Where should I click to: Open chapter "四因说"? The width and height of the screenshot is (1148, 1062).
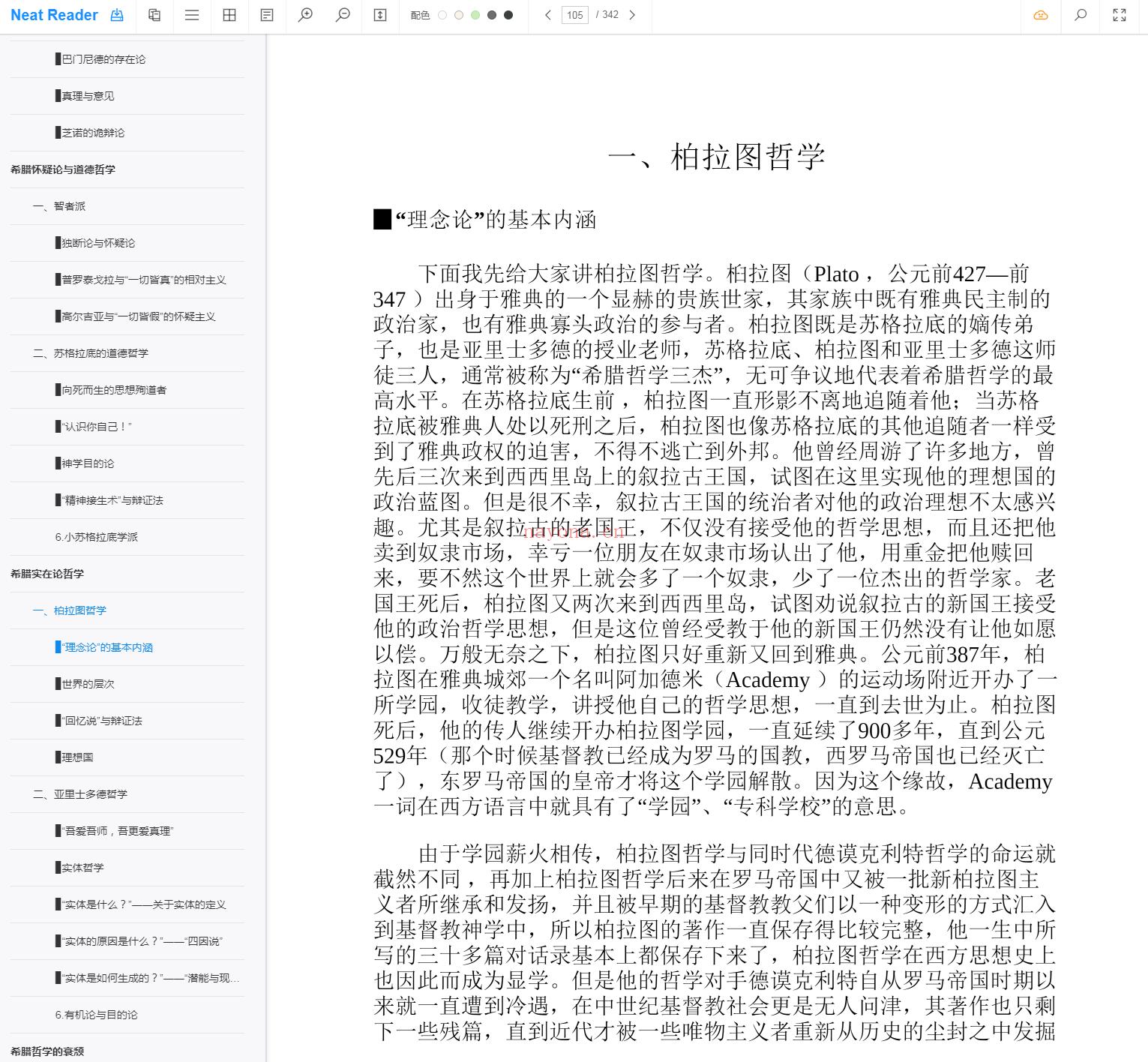(x=139, y=941)
